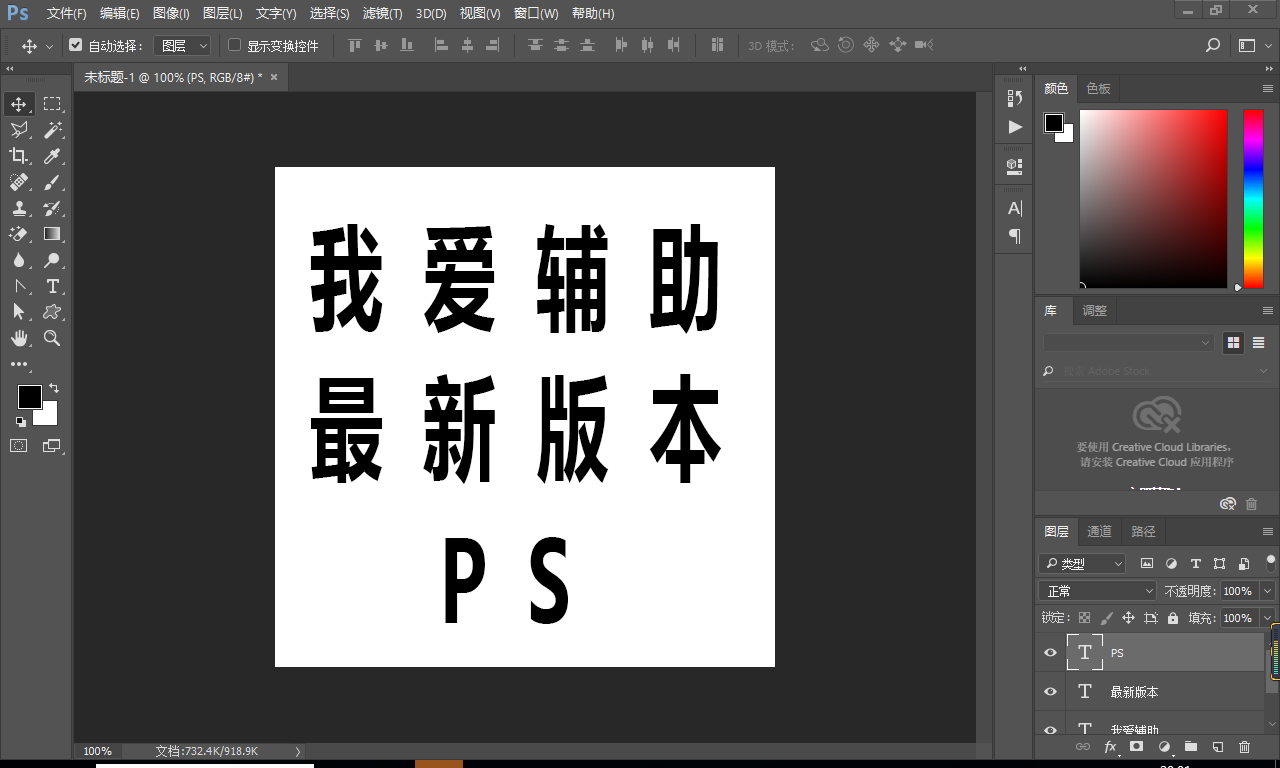Image resolution: width=1280 pixels, height=768 pixels.
Task: Open the Edit Toolbar three-dots button
Action: [19, 365]
